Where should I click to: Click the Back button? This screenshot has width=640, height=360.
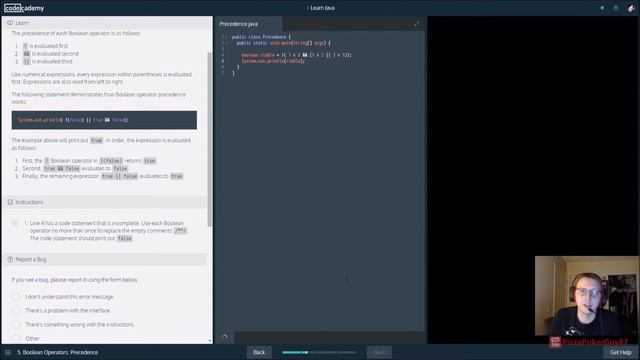[259, 352]
